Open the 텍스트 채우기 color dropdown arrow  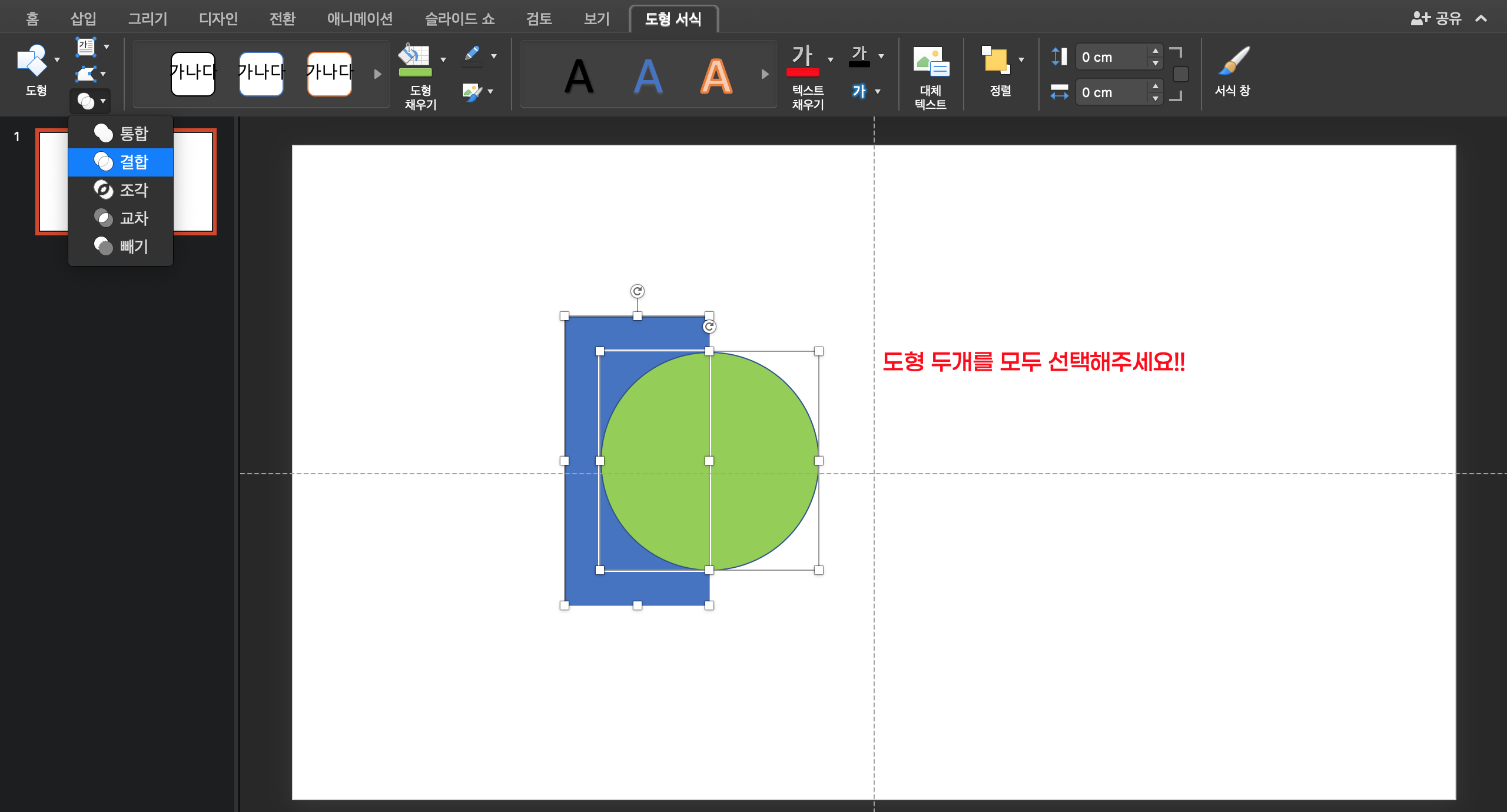pyautogui.click(x=831, y=59)
